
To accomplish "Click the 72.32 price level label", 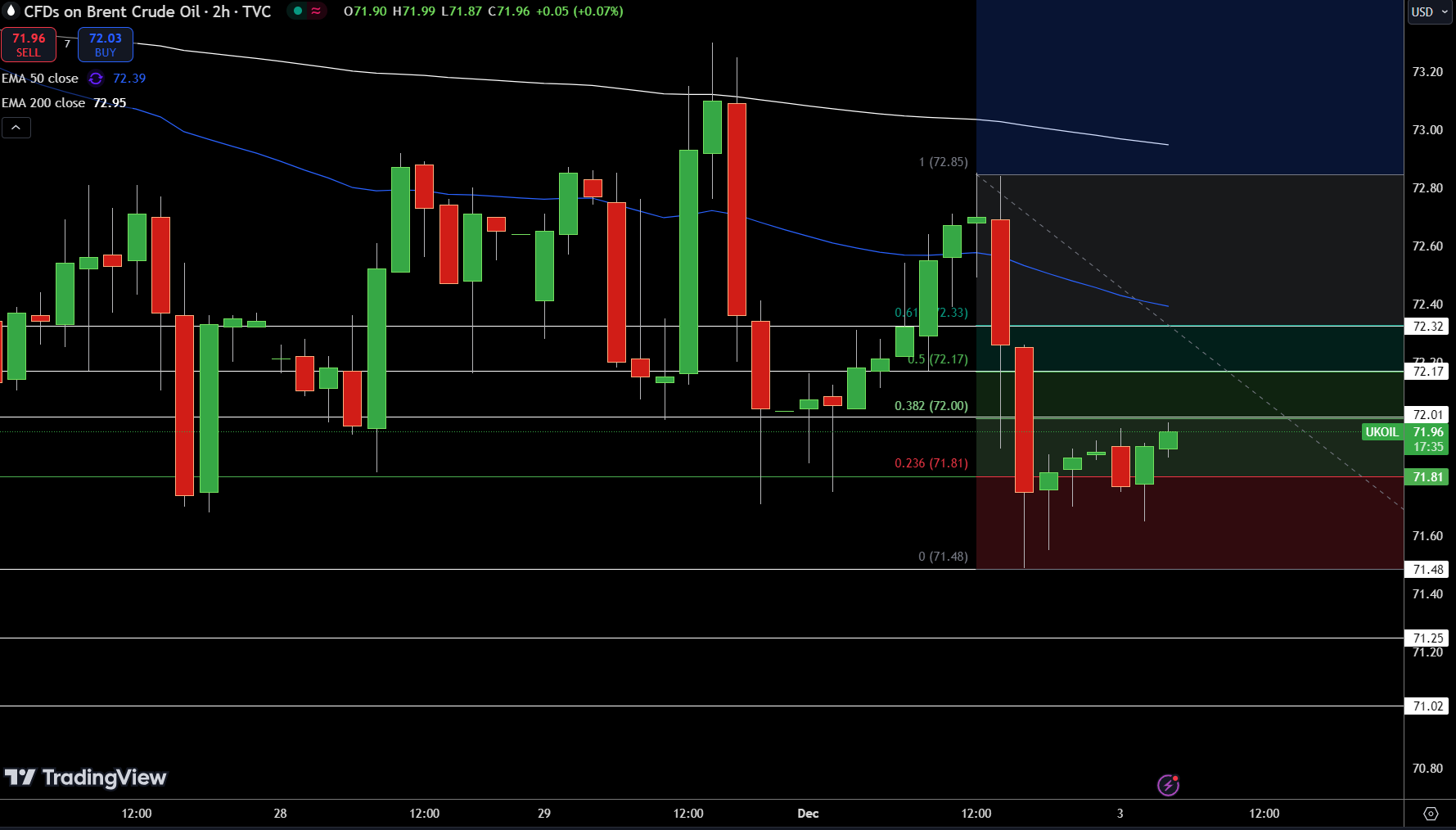I will click(x=1428, y=327).
